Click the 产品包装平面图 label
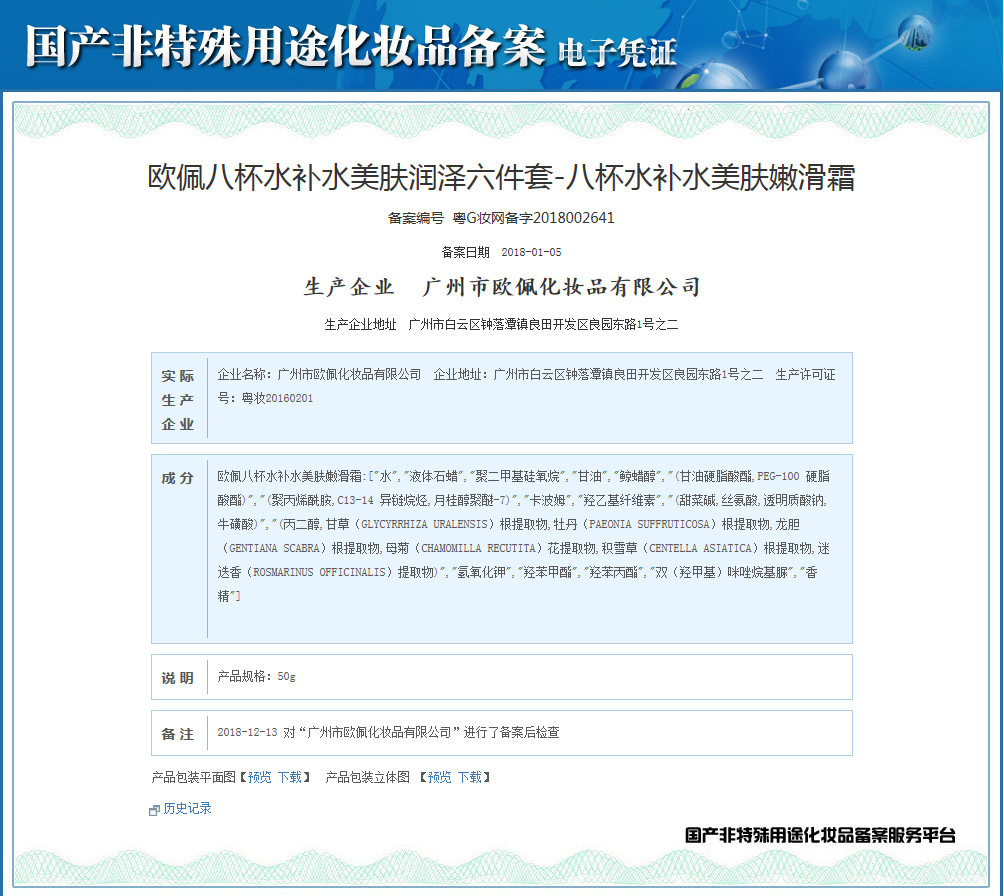This screenshot has width=1004, height=896. 194,777
